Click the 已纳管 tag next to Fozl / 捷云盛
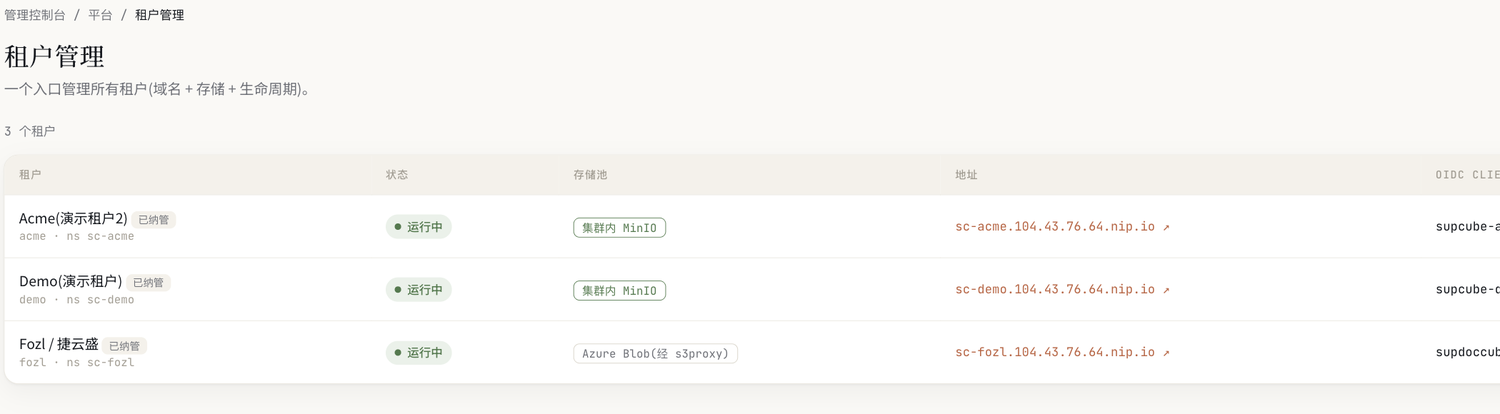The width and height of the screenshot is (1500, 414). (125, 346)
